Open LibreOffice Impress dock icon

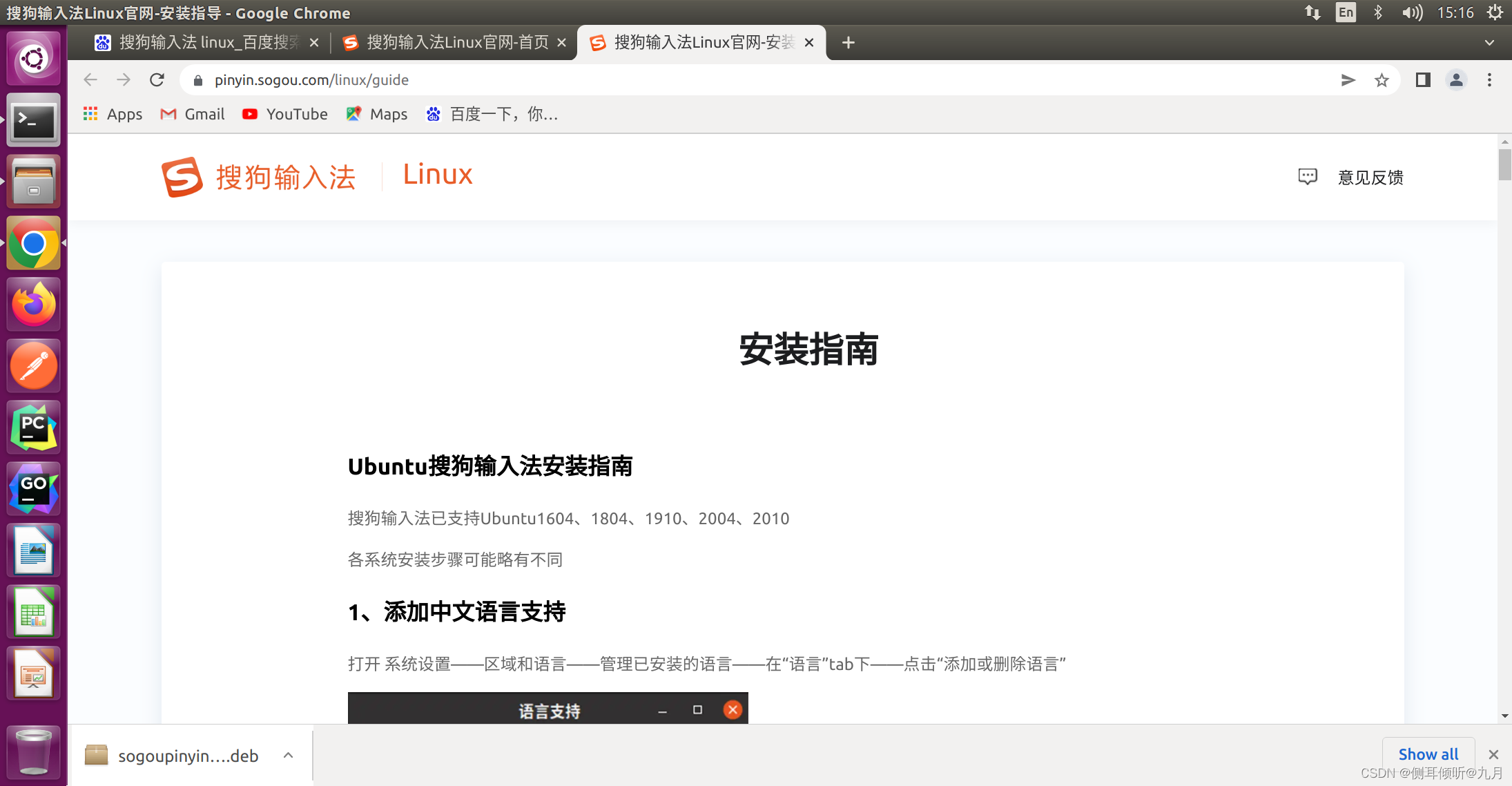tap(33, 673)
